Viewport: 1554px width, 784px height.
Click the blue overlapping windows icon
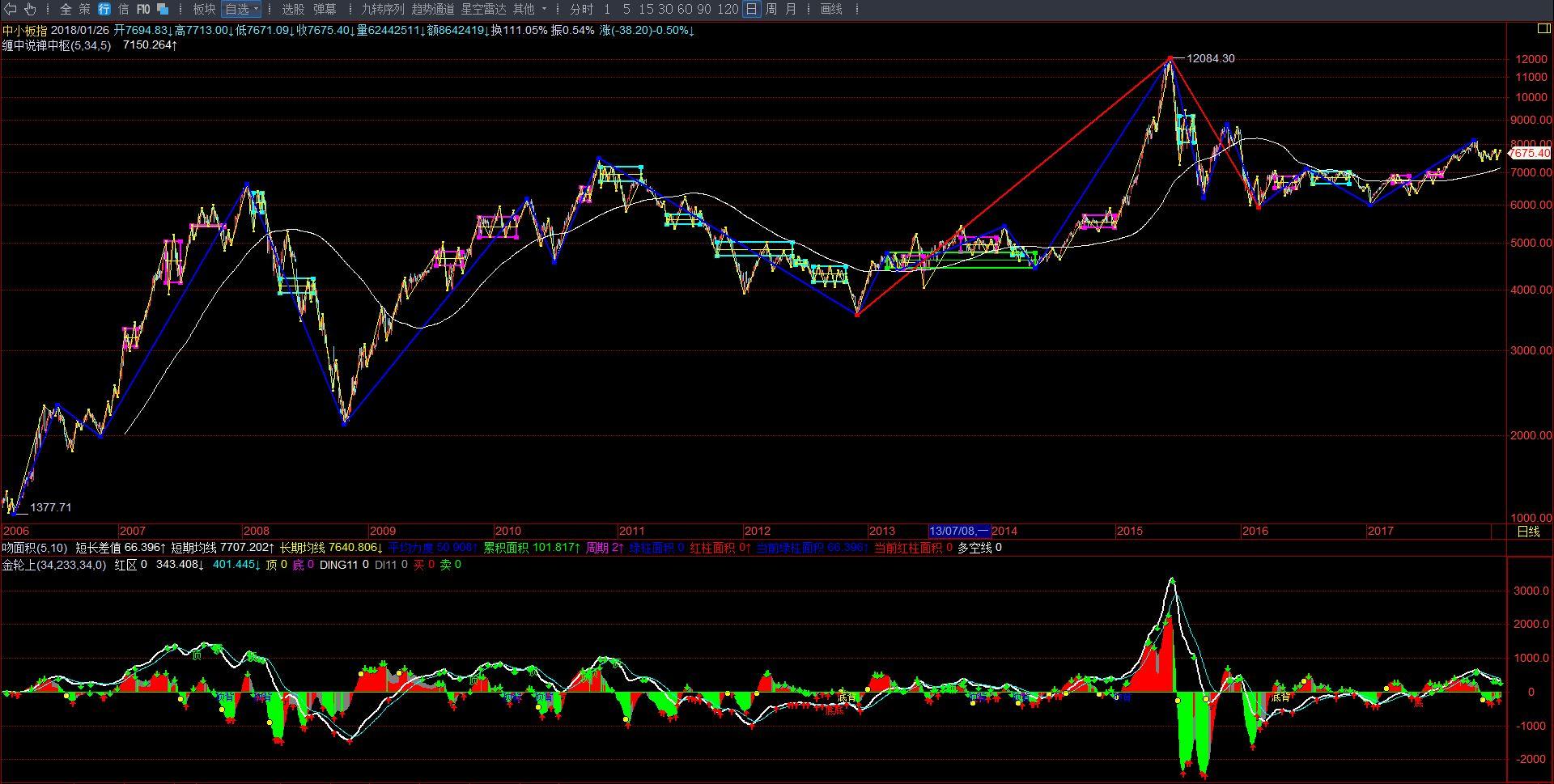163,9
